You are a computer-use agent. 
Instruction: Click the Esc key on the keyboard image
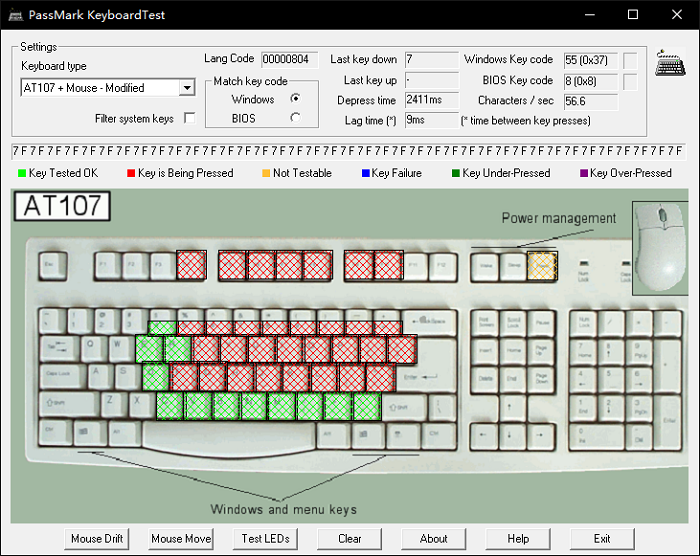53,265
